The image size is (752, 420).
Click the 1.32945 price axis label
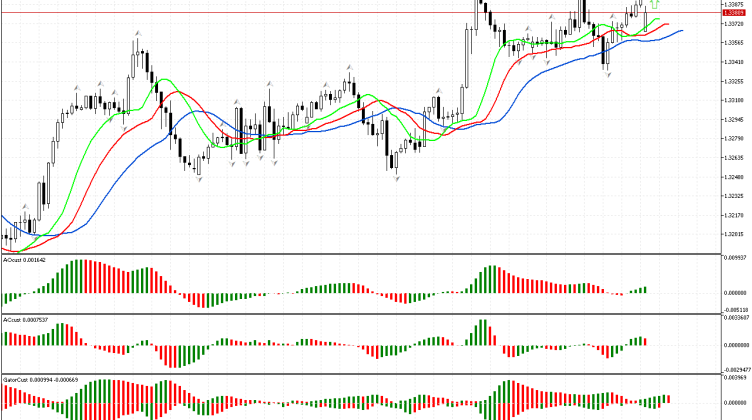tap(735, 120)
